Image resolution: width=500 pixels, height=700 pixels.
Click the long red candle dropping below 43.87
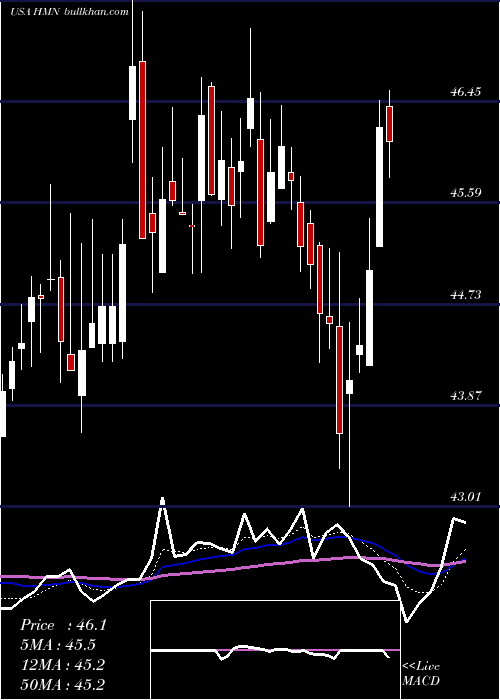point(340,379)
